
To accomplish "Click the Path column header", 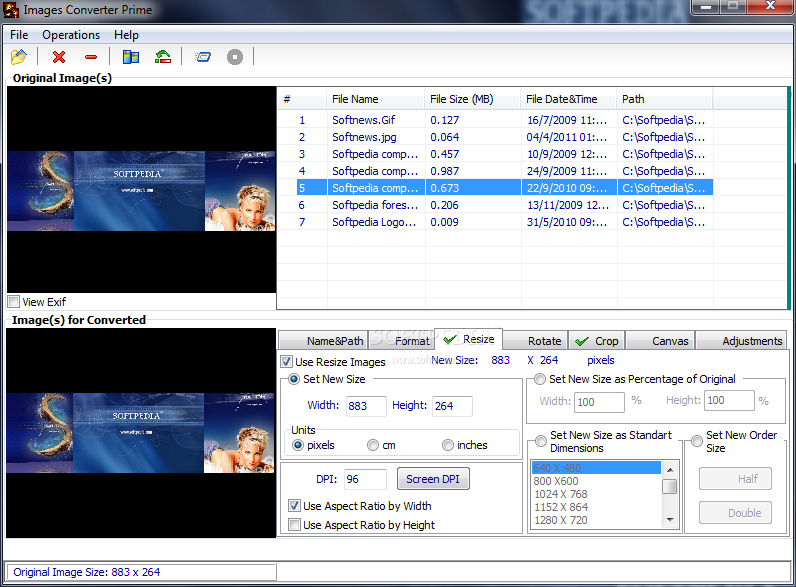I will 665,99.
